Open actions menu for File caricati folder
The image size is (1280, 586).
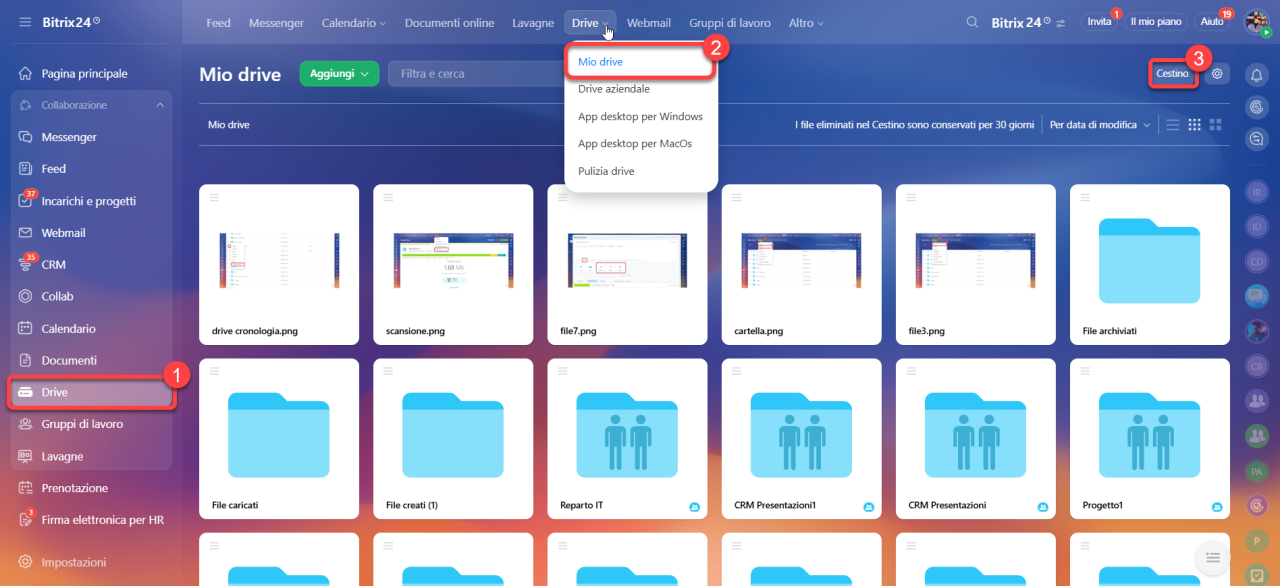215,371
